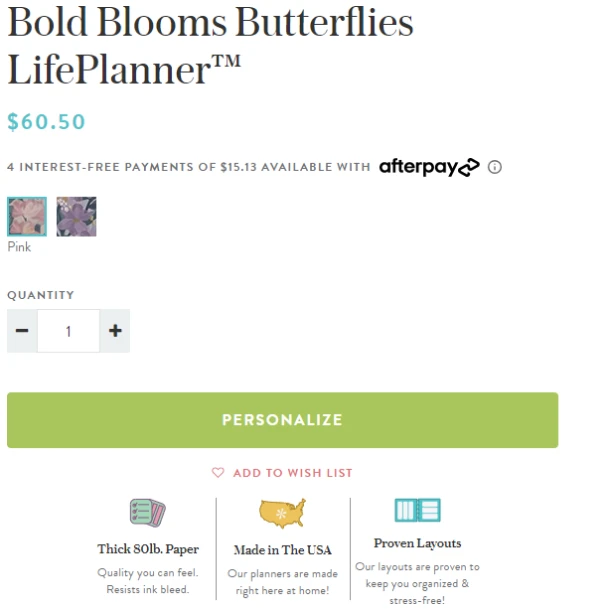Viewport: 610px width, 610px height.
Task: Select the purple floral color swatch
Action: [76, 216]
